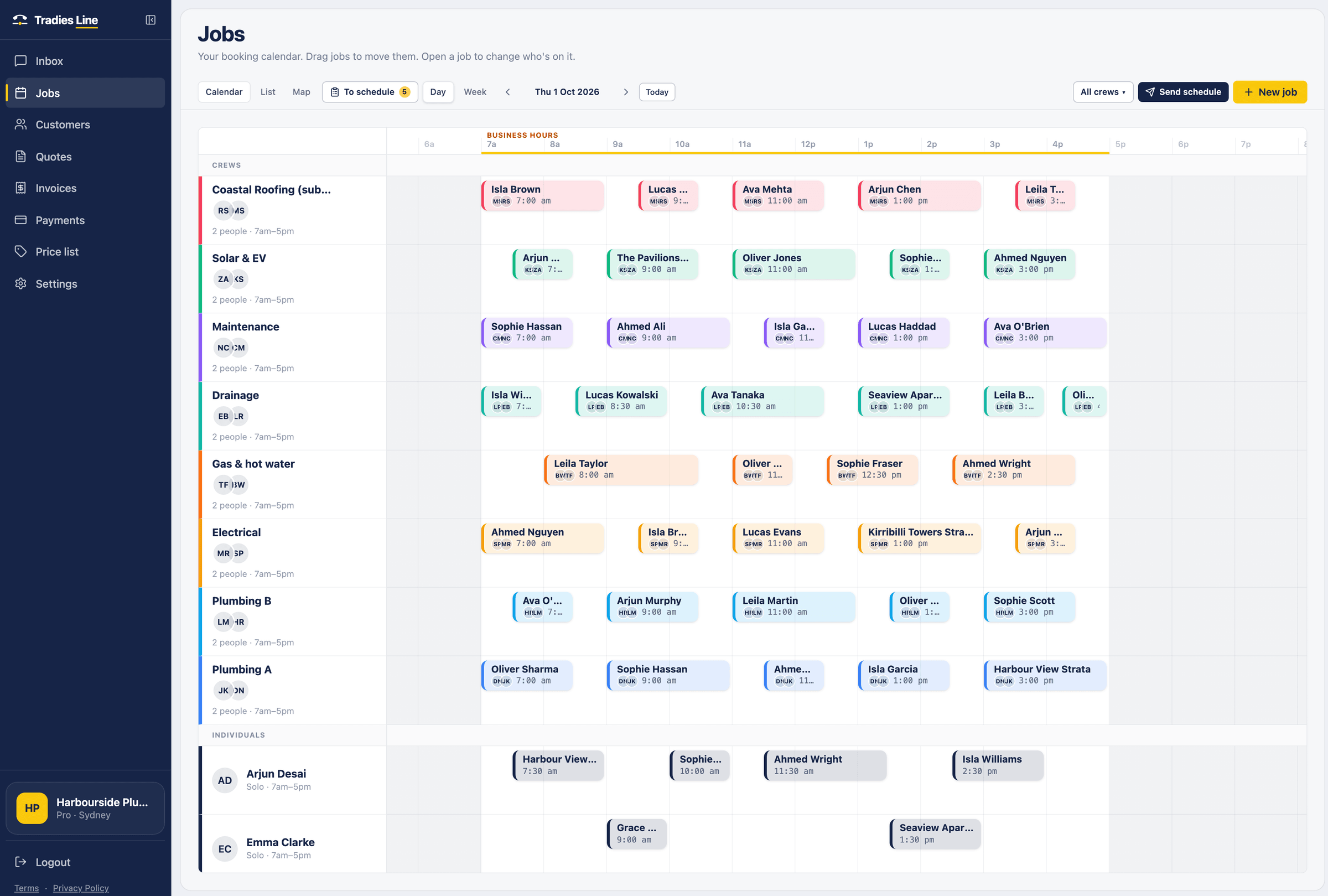Open Ahmed Ali 9:00 am job
The height and width of the screenshot is (896, 1328).
[x=668, y=333]
